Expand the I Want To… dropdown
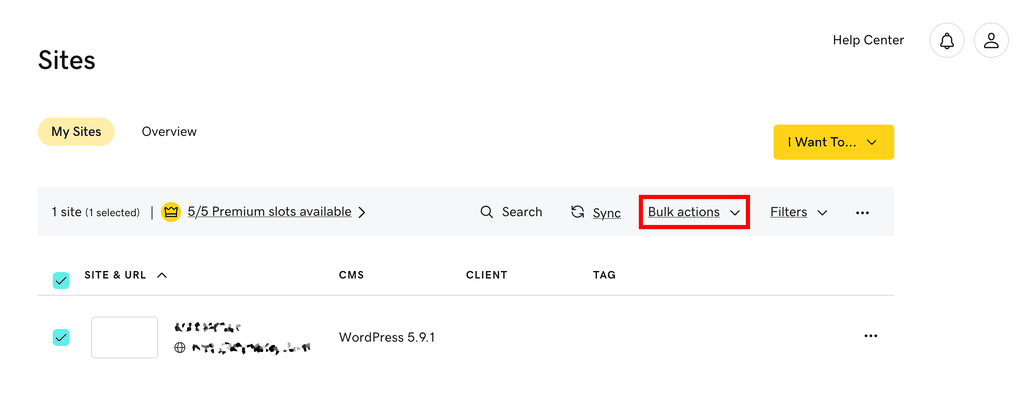The height and width of the screenshot is (409, 1024). (833, 142)
